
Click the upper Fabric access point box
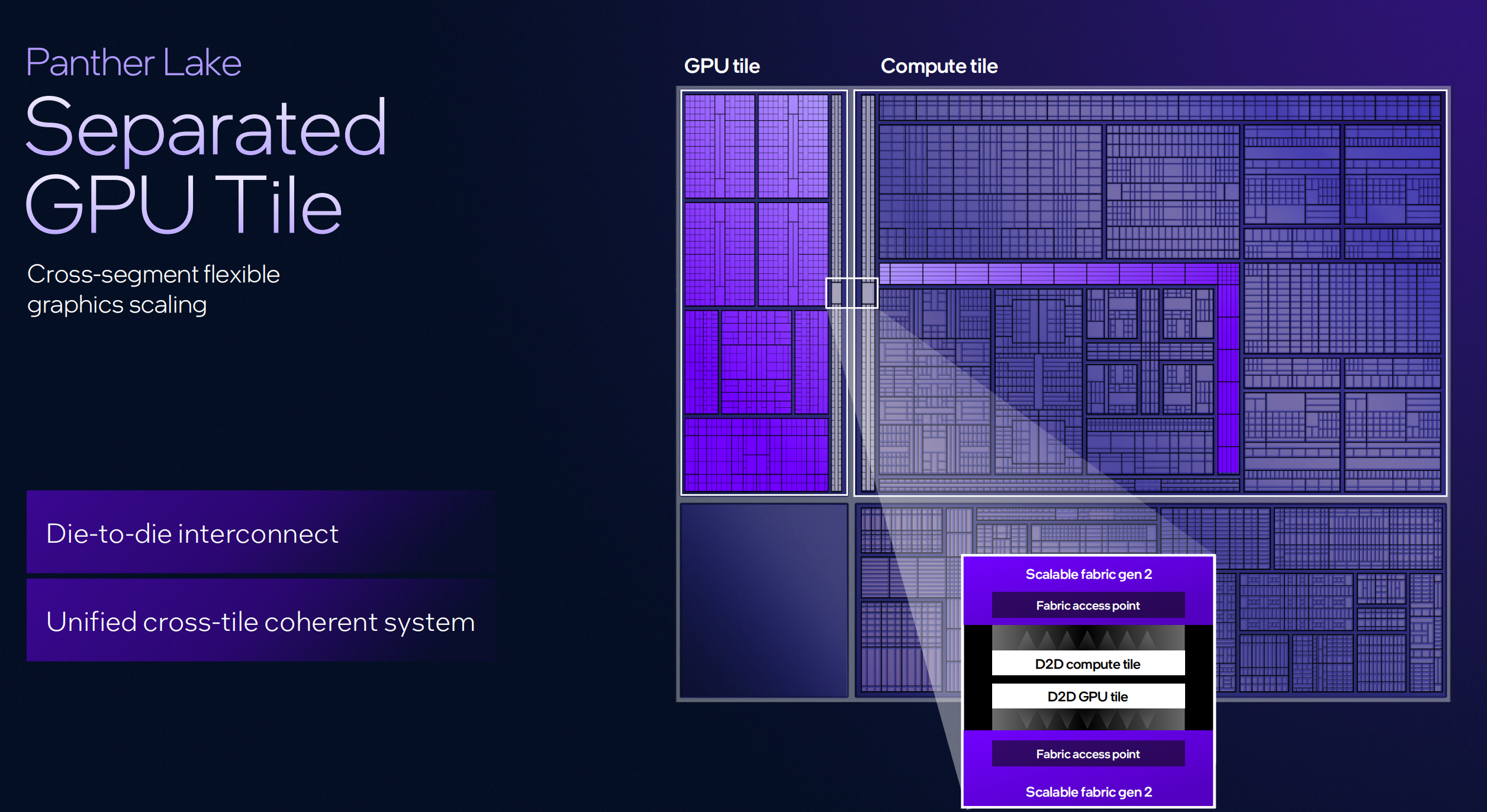pos(1088,605)
